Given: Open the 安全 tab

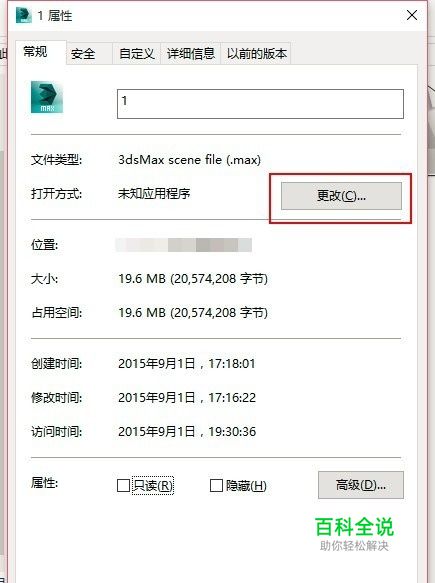Looking at the screenshot, I should pyautogui.click(x=83, y=54).
